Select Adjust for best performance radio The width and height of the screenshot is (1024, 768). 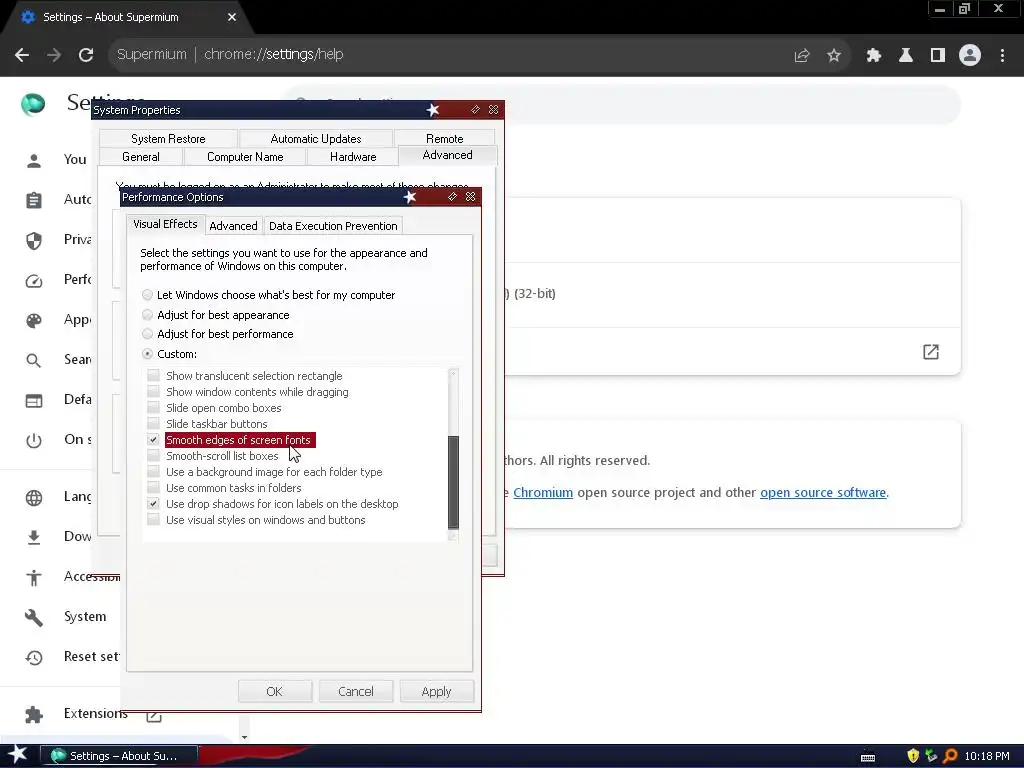coord(148,334)
